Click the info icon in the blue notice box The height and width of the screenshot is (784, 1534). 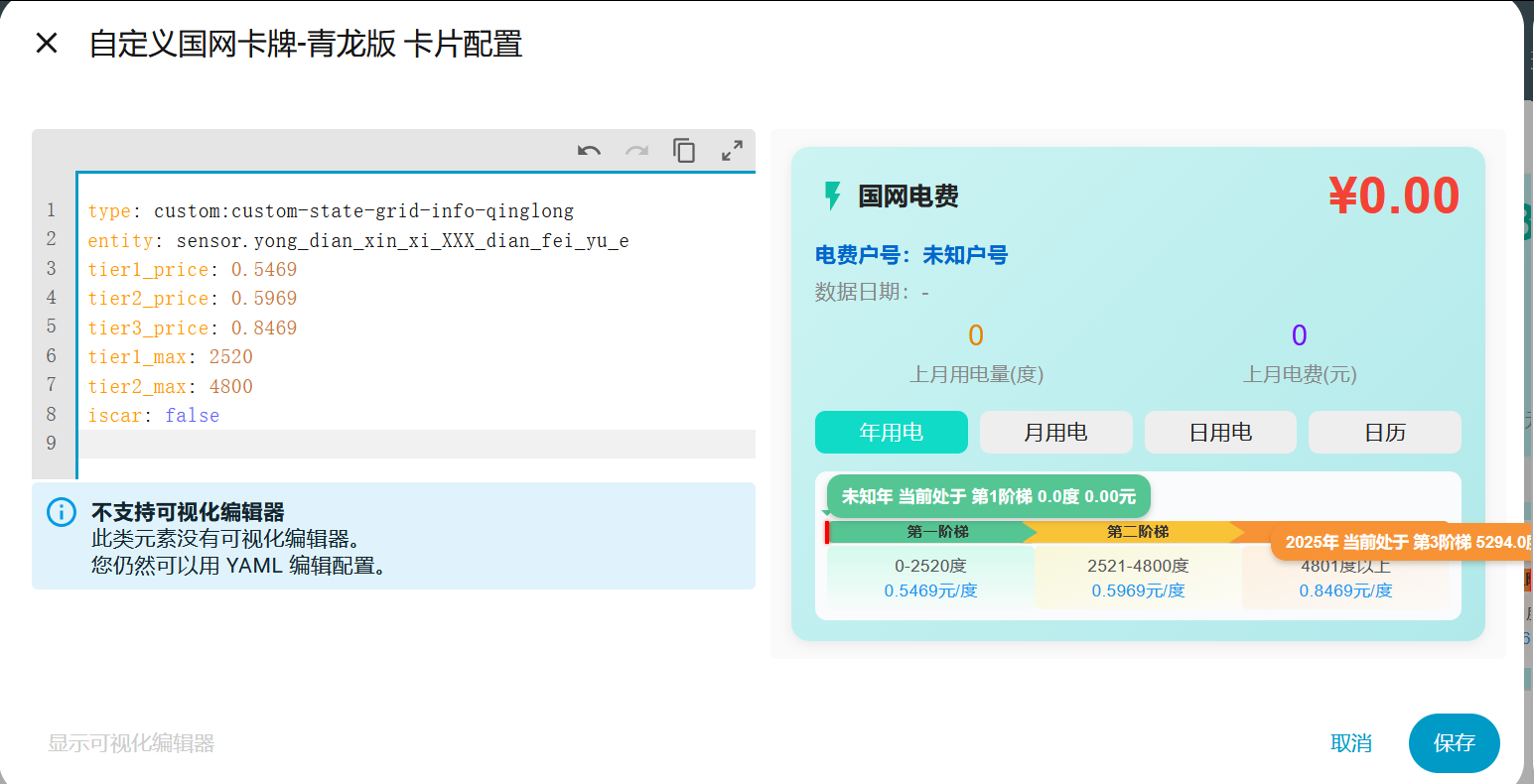pyautogui.click(x=61, y=510)
